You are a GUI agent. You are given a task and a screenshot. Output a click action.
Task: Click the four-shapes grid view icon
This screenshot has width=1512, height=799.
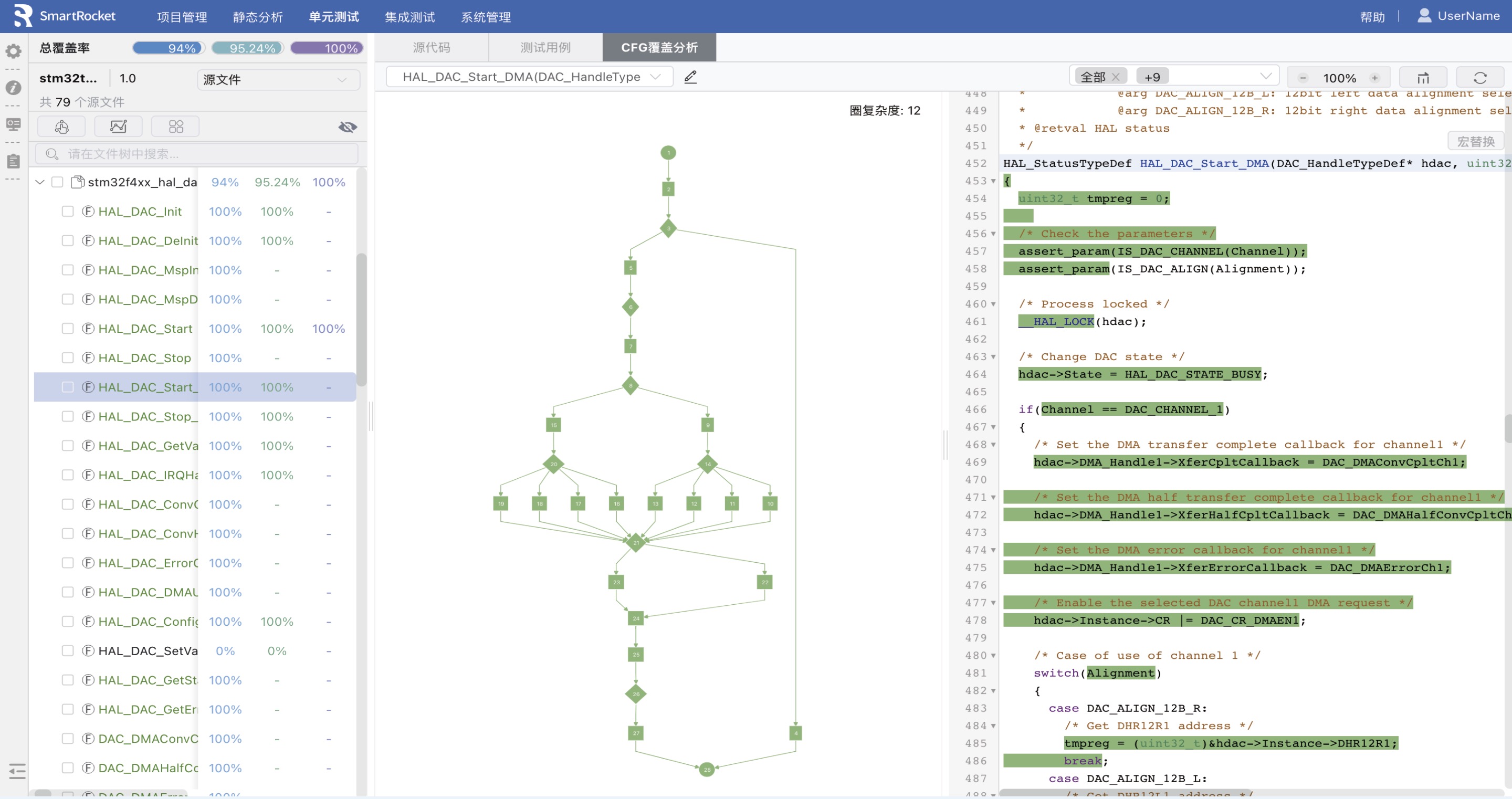point(175,126)
